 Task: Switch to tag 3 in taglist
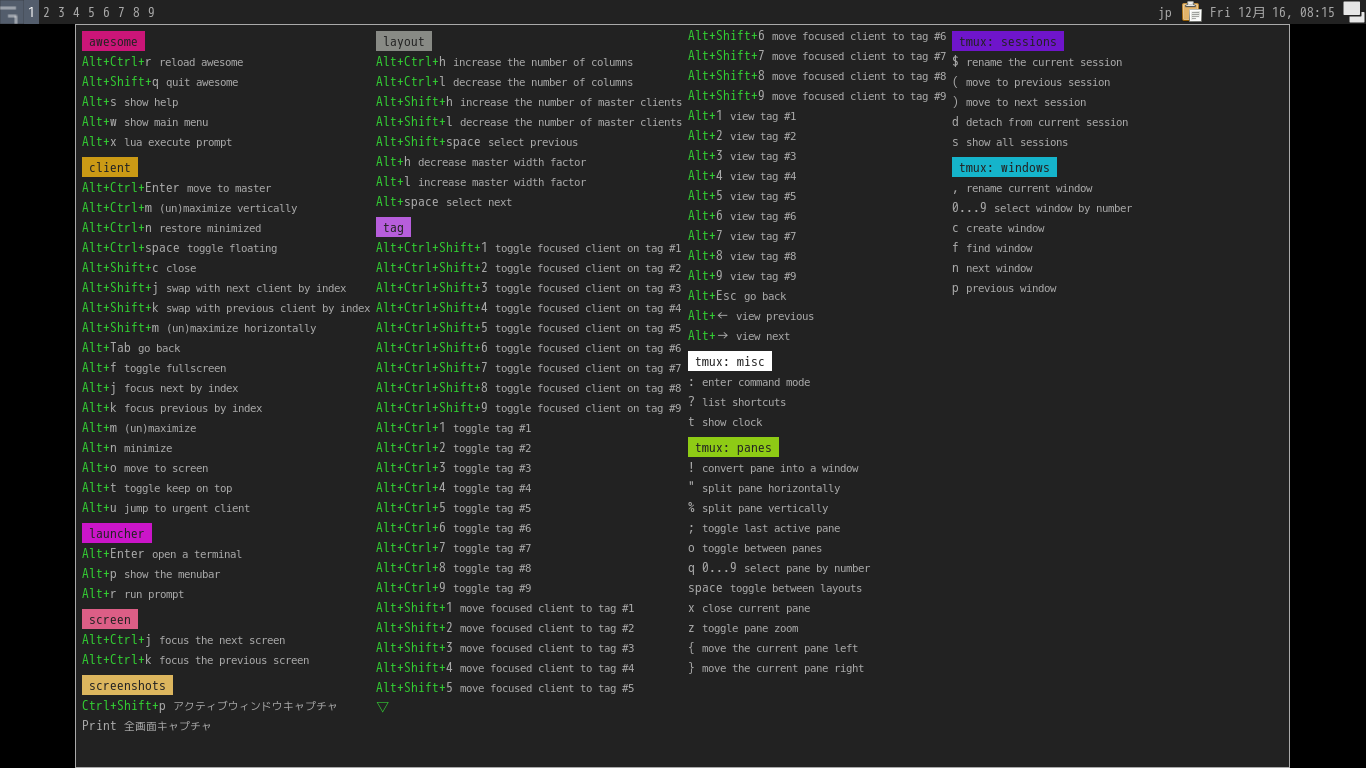click(x=61, y=12)
